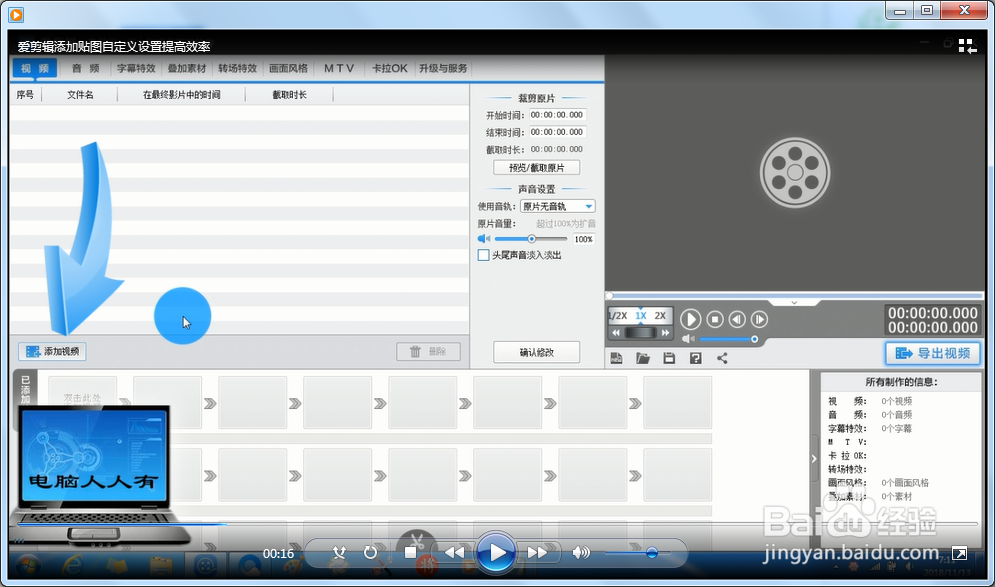The image size is (995, 587).
Task: Open the 画面风格 tab
Action: coord(288,68)
